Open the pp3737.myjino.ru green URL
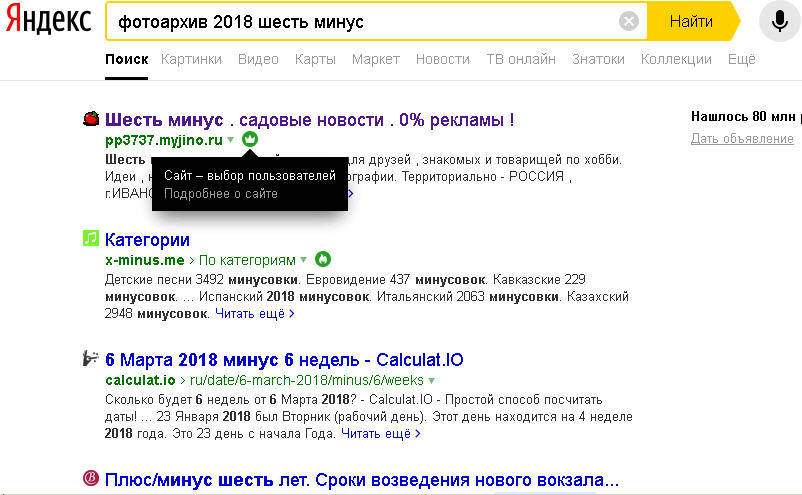Image resolution: width=802 pixels, height=495 pixels. click(x=164, y=140)
